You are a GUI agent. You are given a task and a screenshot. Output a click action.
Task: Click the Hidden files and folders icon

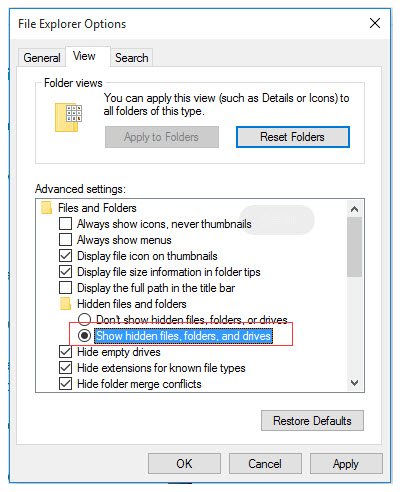[x=65, y=304]
